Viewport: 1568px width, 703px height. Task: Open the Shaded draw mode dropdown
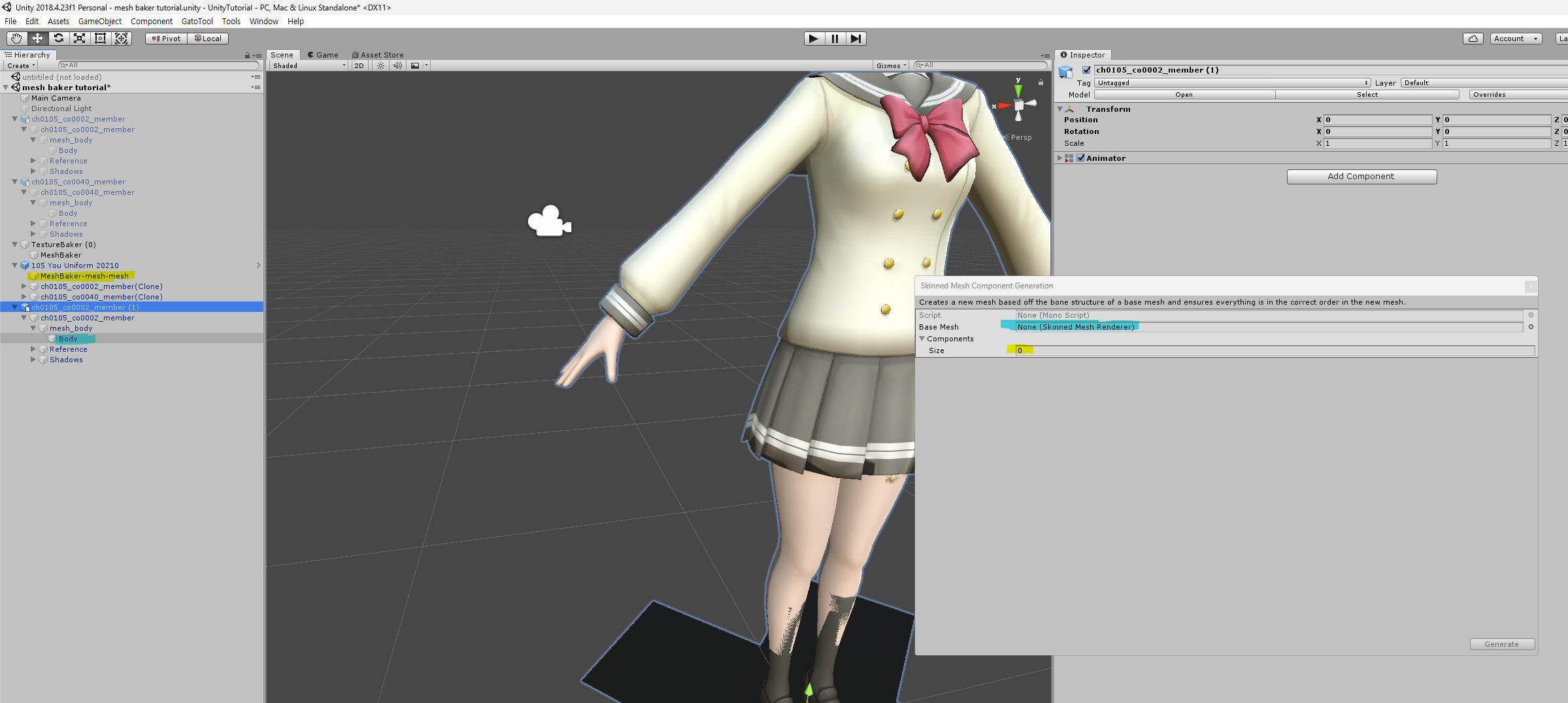click(x=309, y=65)
